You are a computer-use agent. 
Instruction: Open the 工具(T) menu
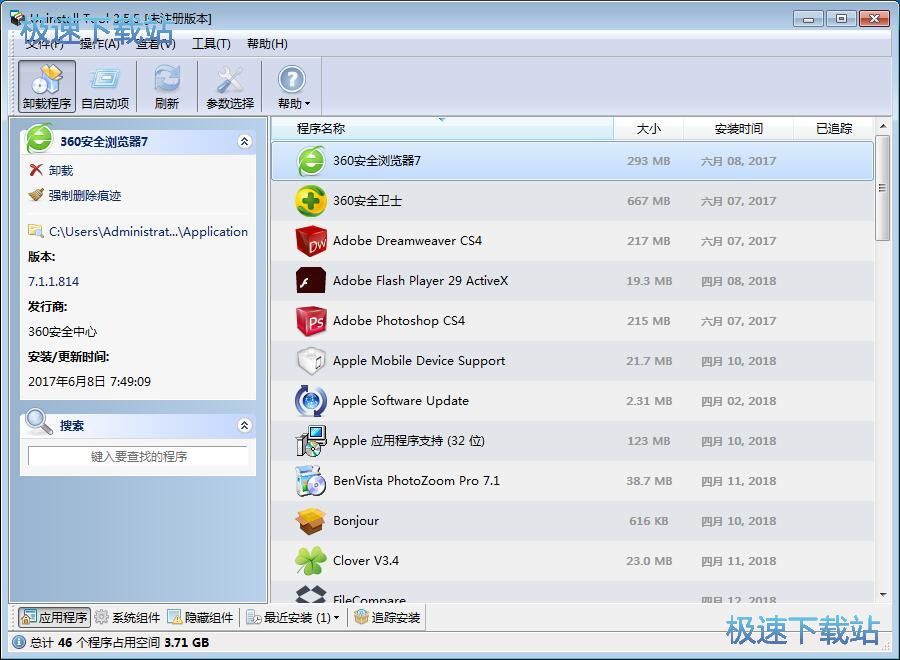click(211, 44)
